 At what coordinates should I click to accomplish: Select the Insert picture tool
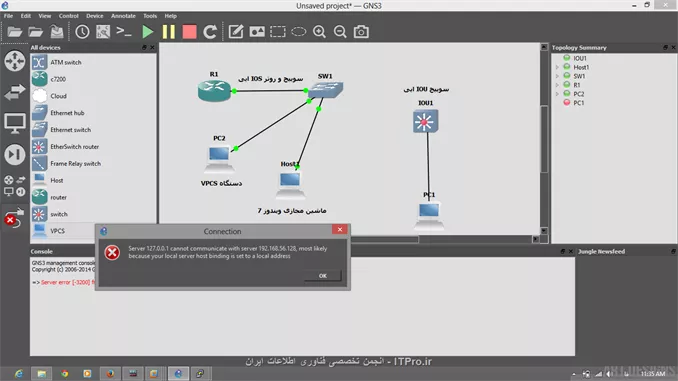point(257,32)
